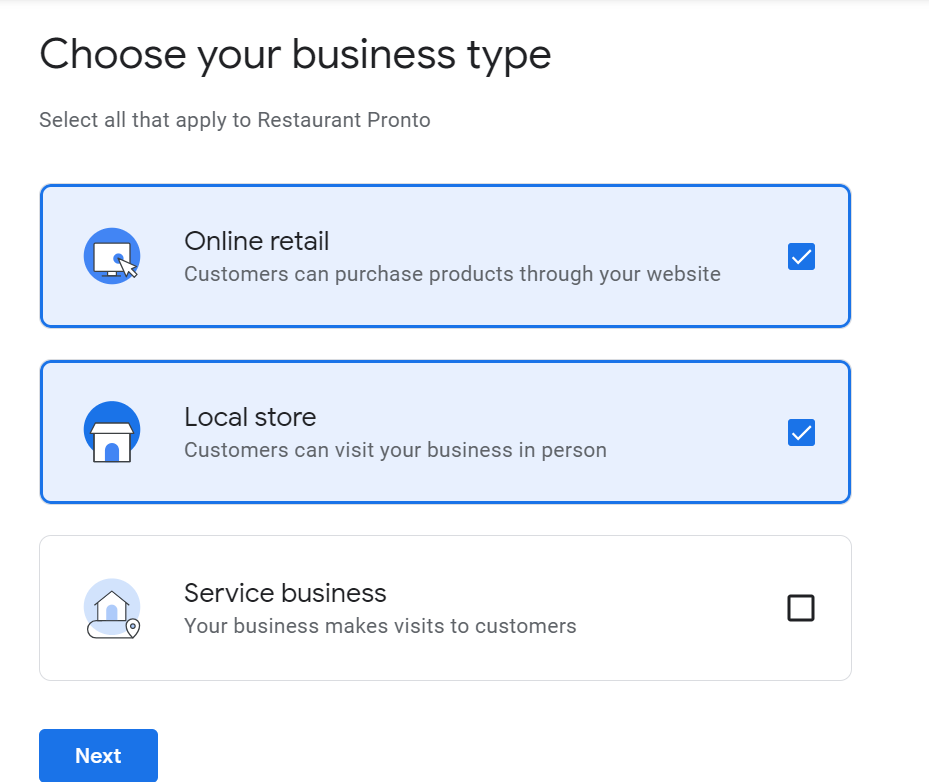
Task: Click the Next button
Action: click(x=98, y=755)
